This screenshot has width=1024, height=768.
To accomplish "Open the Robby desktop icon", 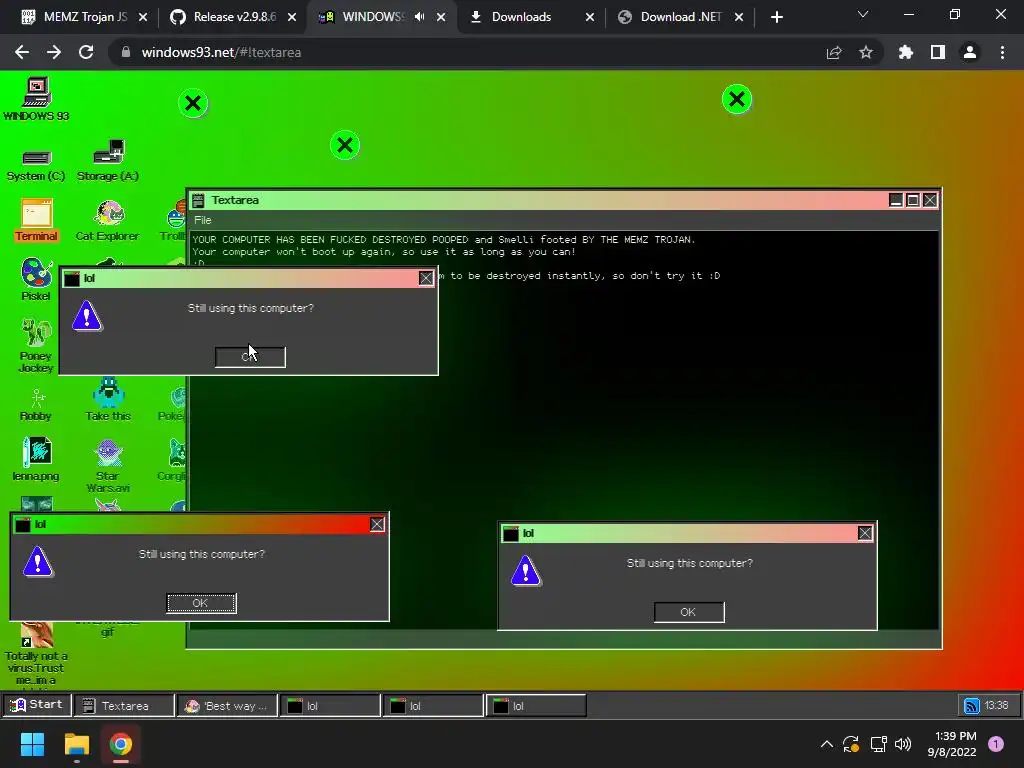I will [36, 405].
